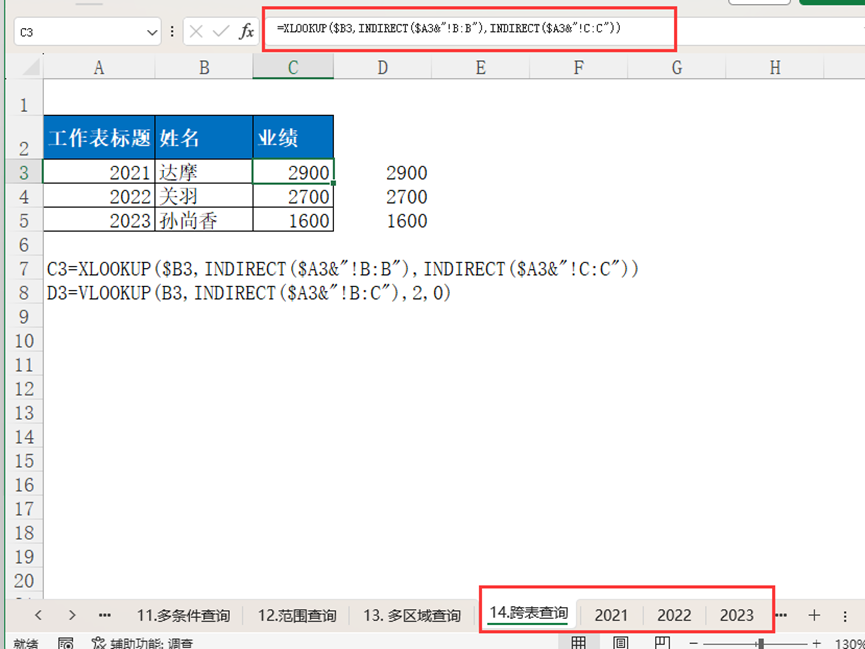The height and width of the screenshot is (649, 865).
Task: Select cell A4 with value 2022
Action: click(99, 196)
